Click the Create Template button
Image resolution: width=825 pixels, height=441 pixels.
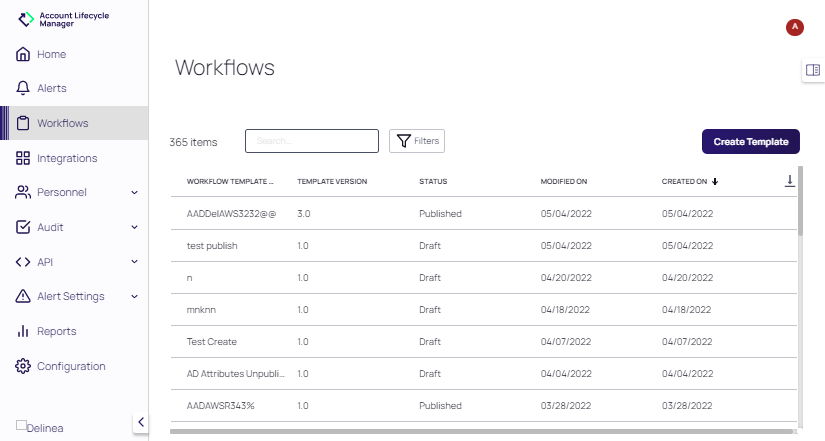coord(751,142)
